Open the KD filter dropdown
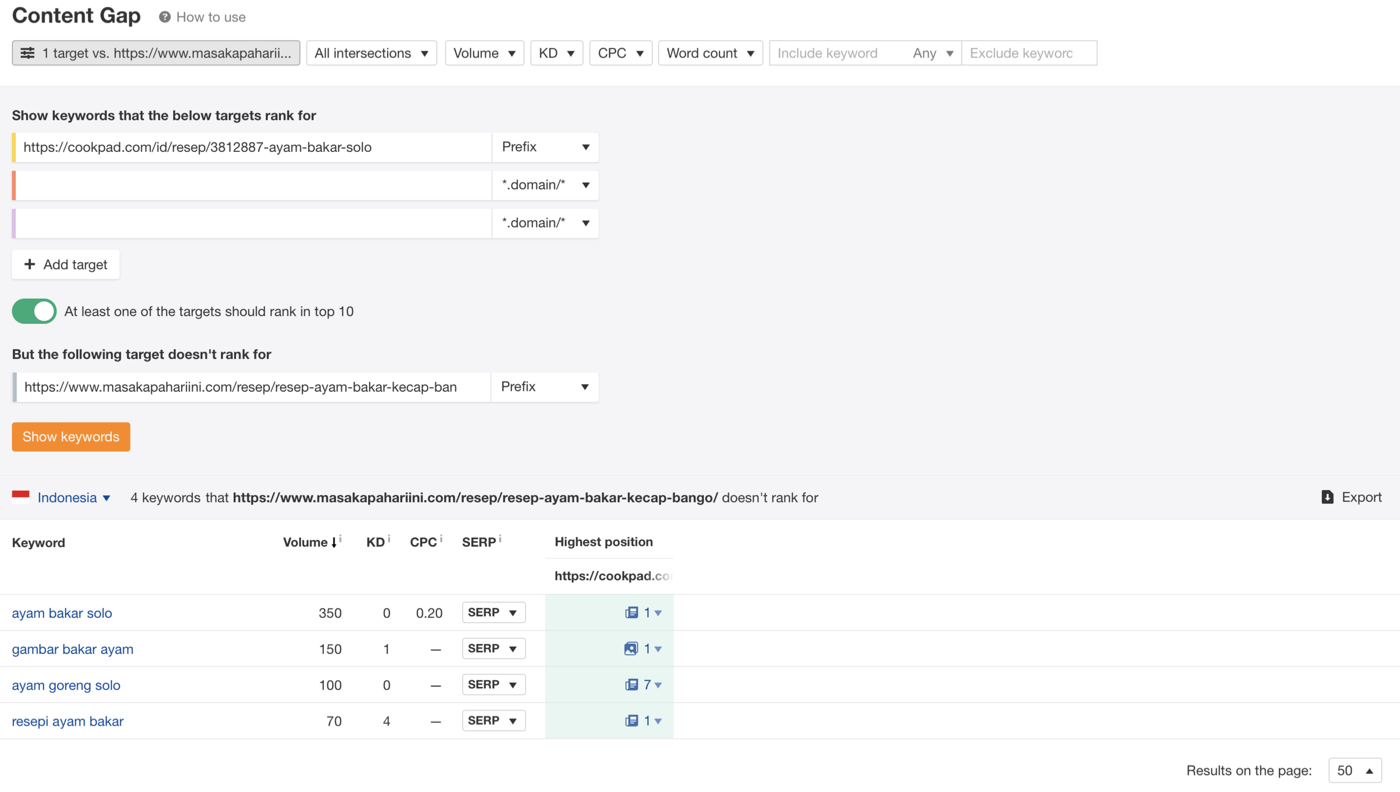Viewport: 1400px width, 792px height. point(556,53)
